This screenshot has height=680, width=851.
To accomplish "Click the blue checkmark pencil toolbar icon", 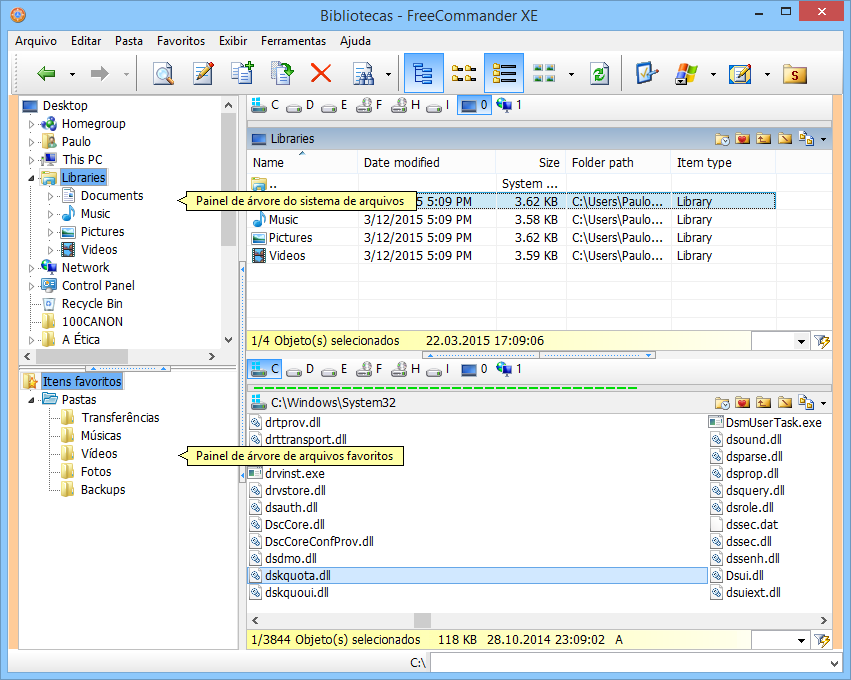I will point(646,73).
